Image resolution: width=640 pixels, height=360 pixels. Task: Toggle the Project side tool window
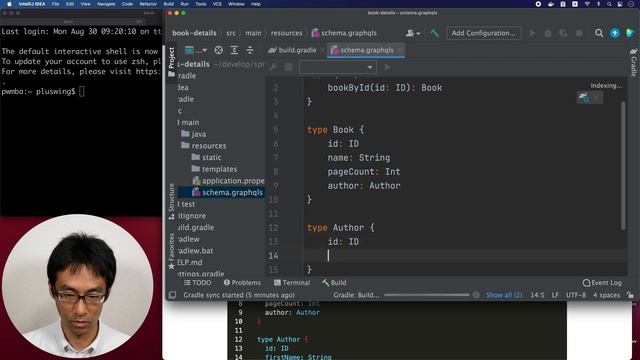click(x=171, y=62)
